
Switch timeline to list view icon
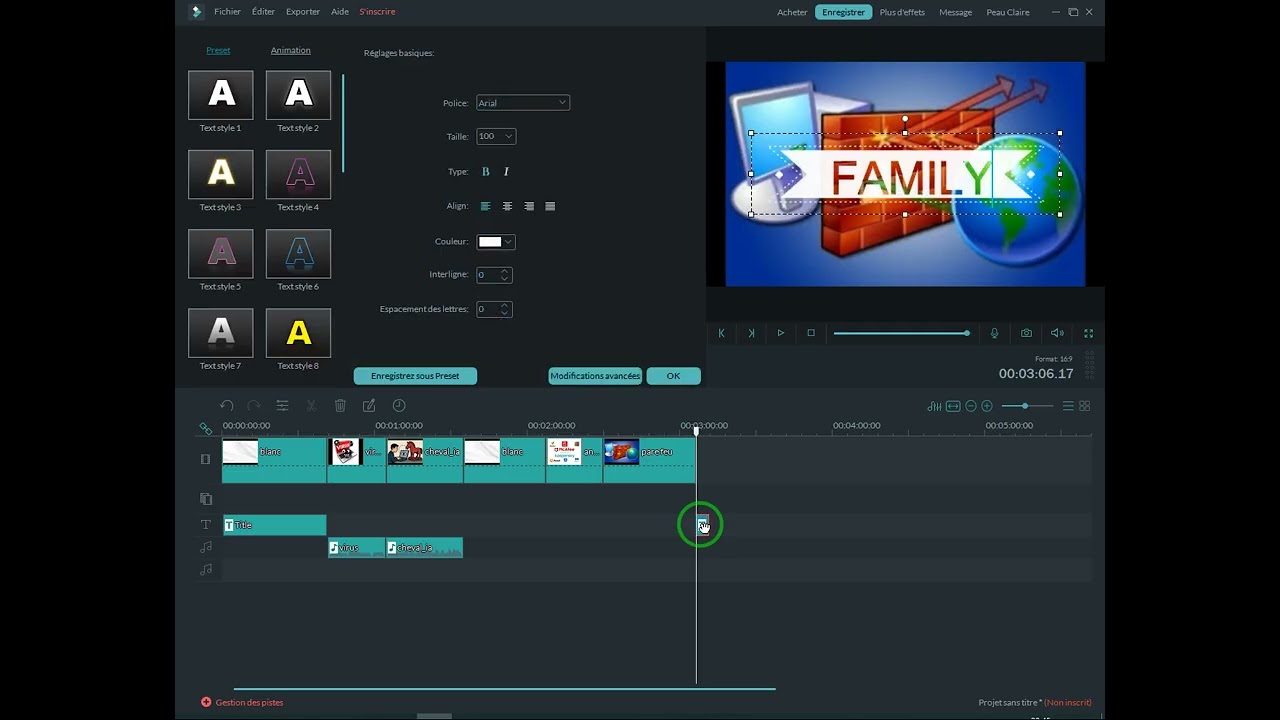(1068, 406)
